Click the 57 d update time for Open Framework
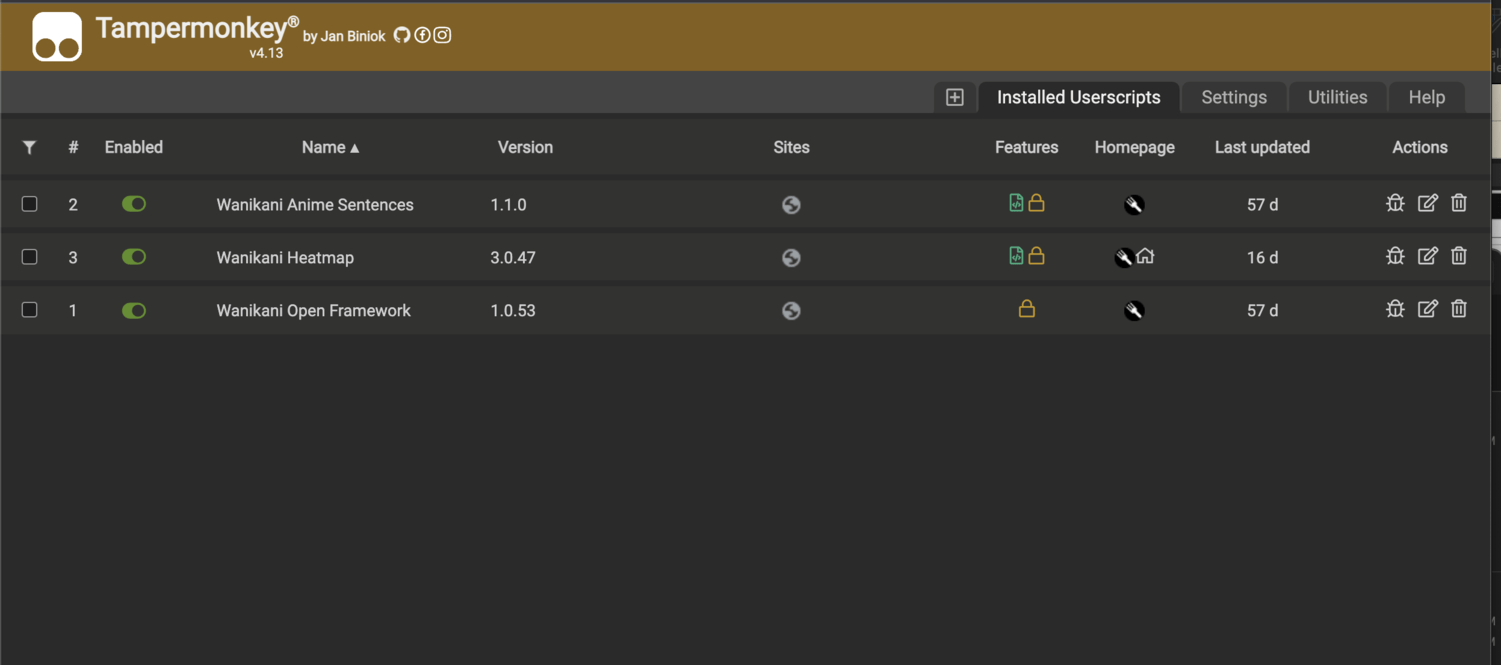The height and width of the screenshot is (665, 1501). coord(1262,311)
